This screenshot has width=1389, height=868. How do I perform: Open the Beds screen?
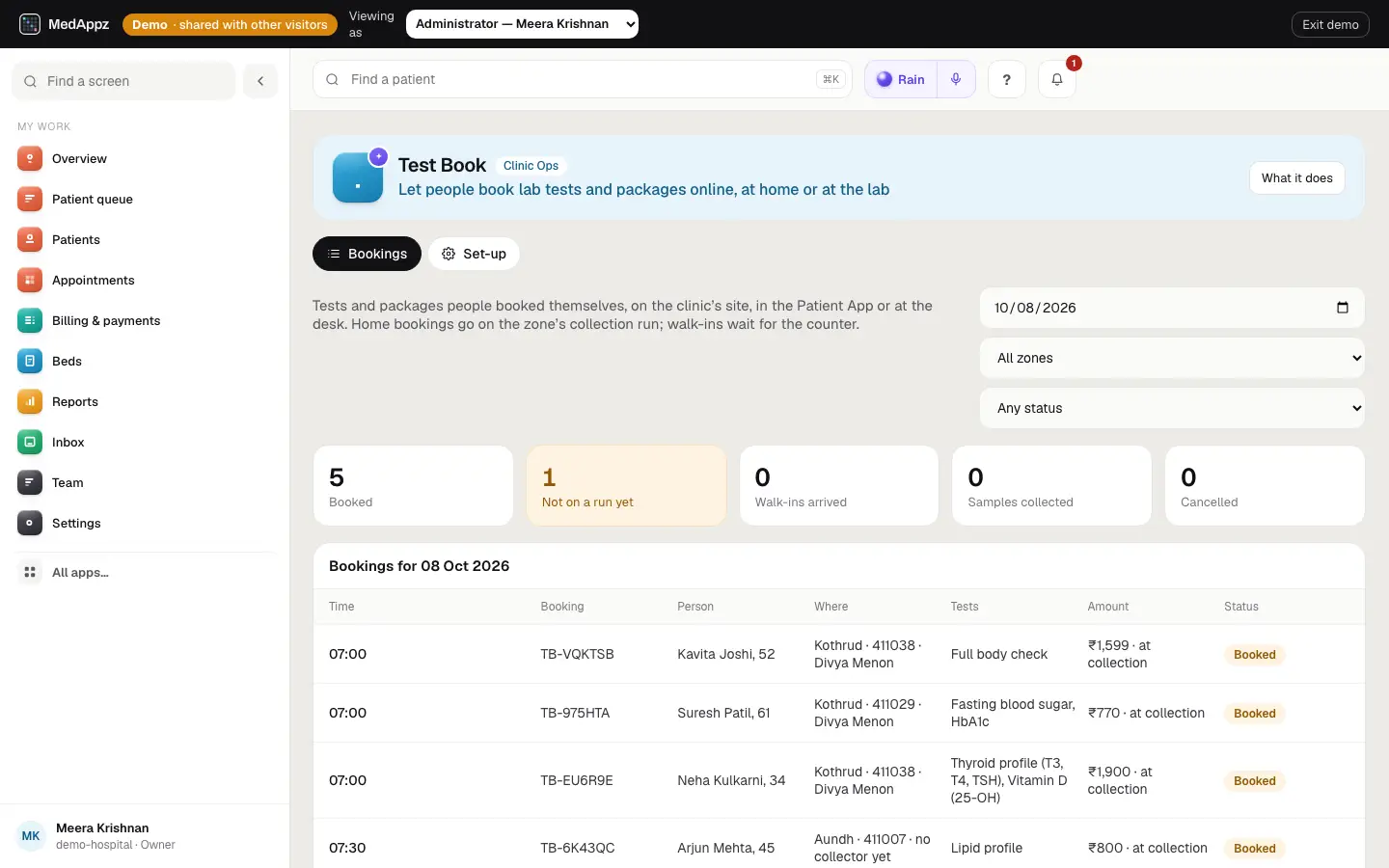coord(145,361)
